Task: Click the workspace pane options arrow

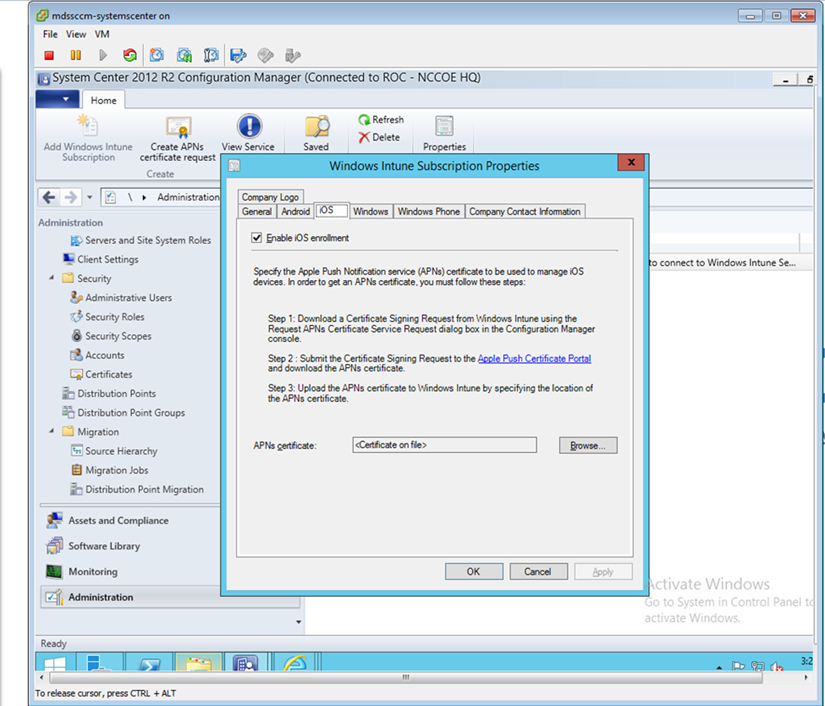Action: 298,622
